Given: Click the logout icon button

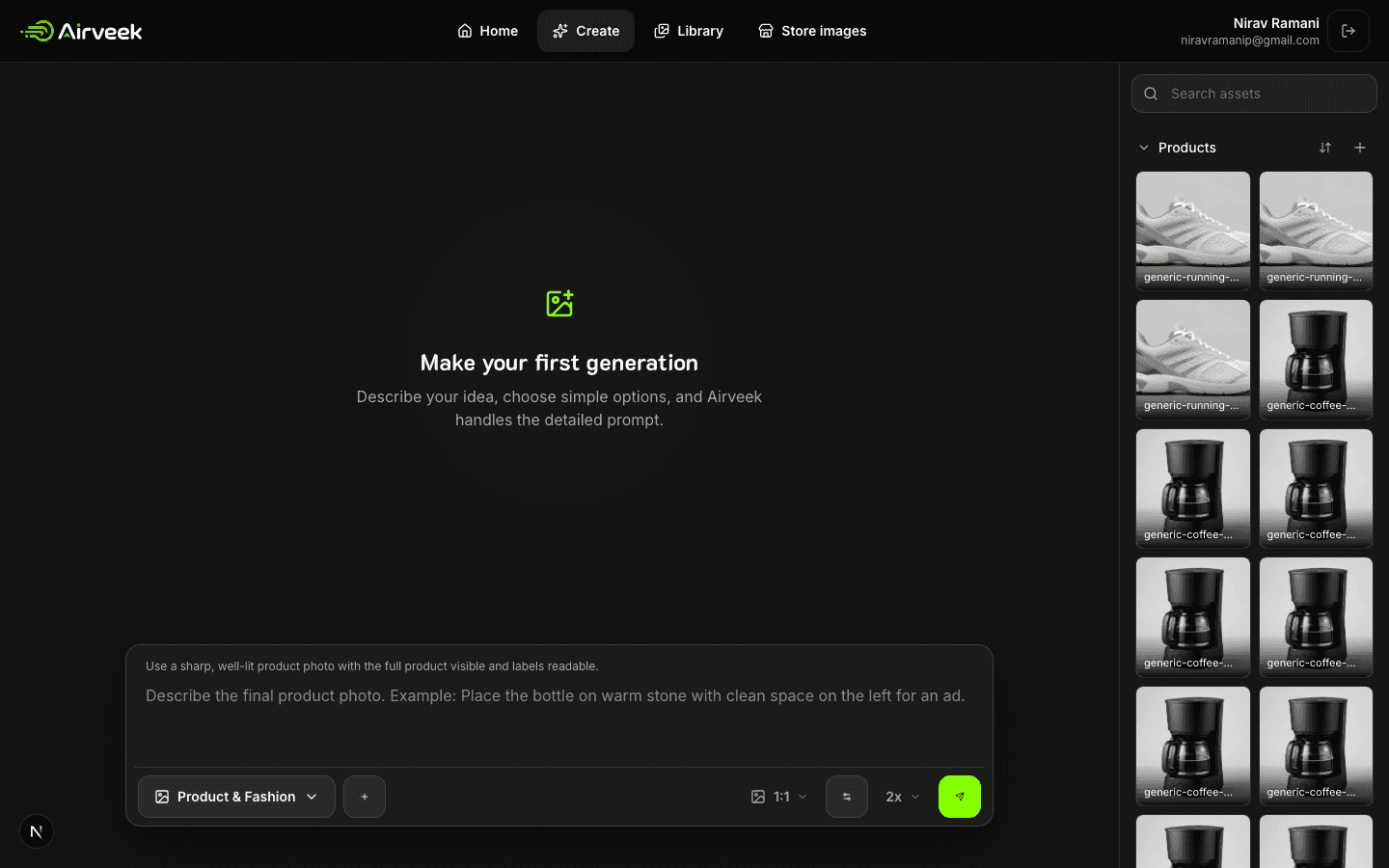Looking at the screenshot, I should tap(1348, 31).
